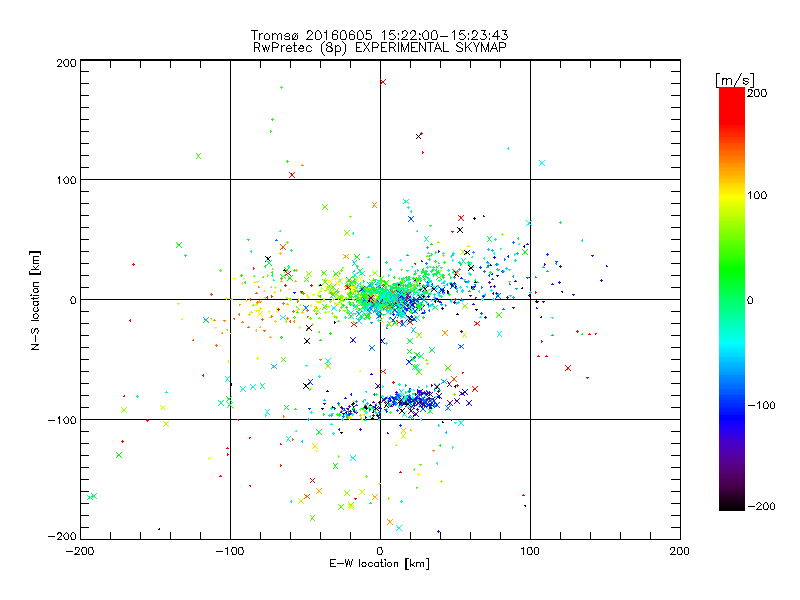Screen dimensions: 800x600
Task: Click the red X marker near top center
Action: (383, 82)
